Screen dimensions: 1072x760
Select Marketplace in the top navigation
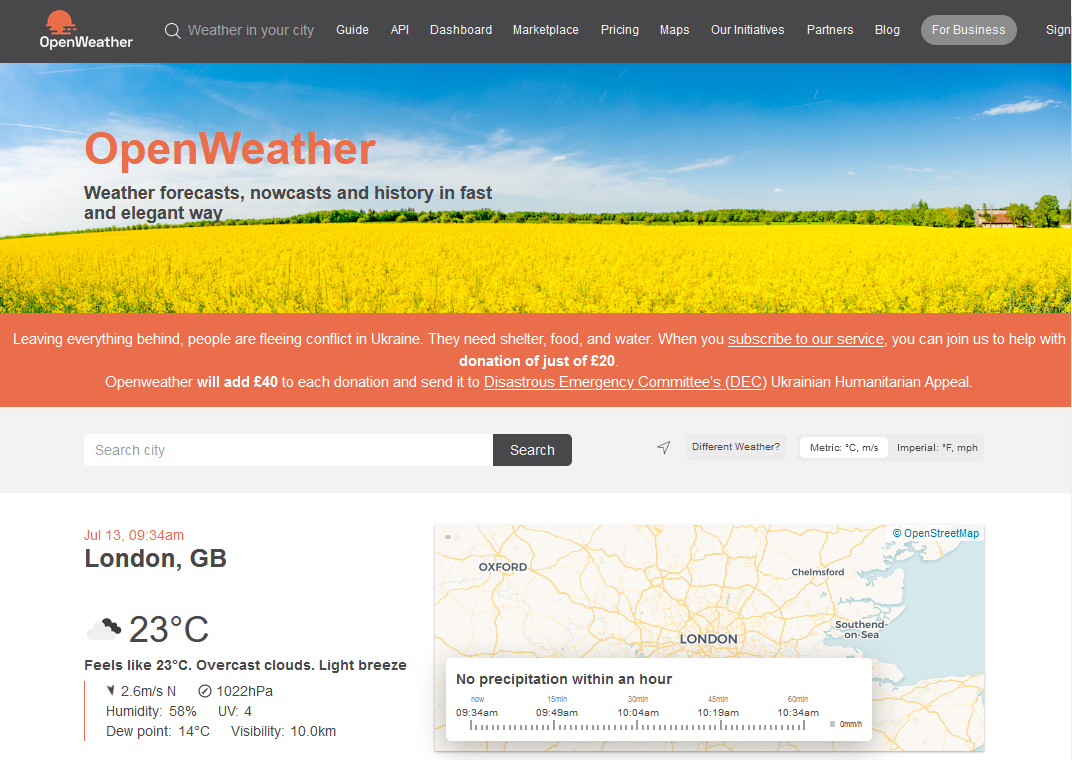546,30
